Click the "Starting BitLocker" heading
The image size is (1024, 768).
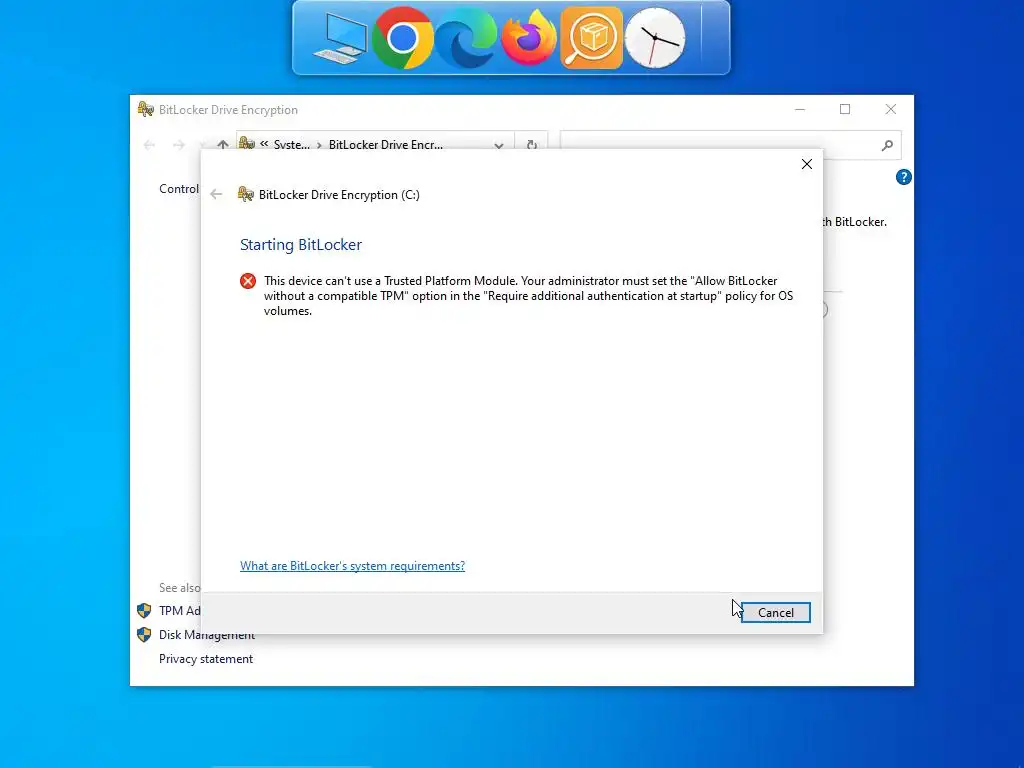point(300,244)
